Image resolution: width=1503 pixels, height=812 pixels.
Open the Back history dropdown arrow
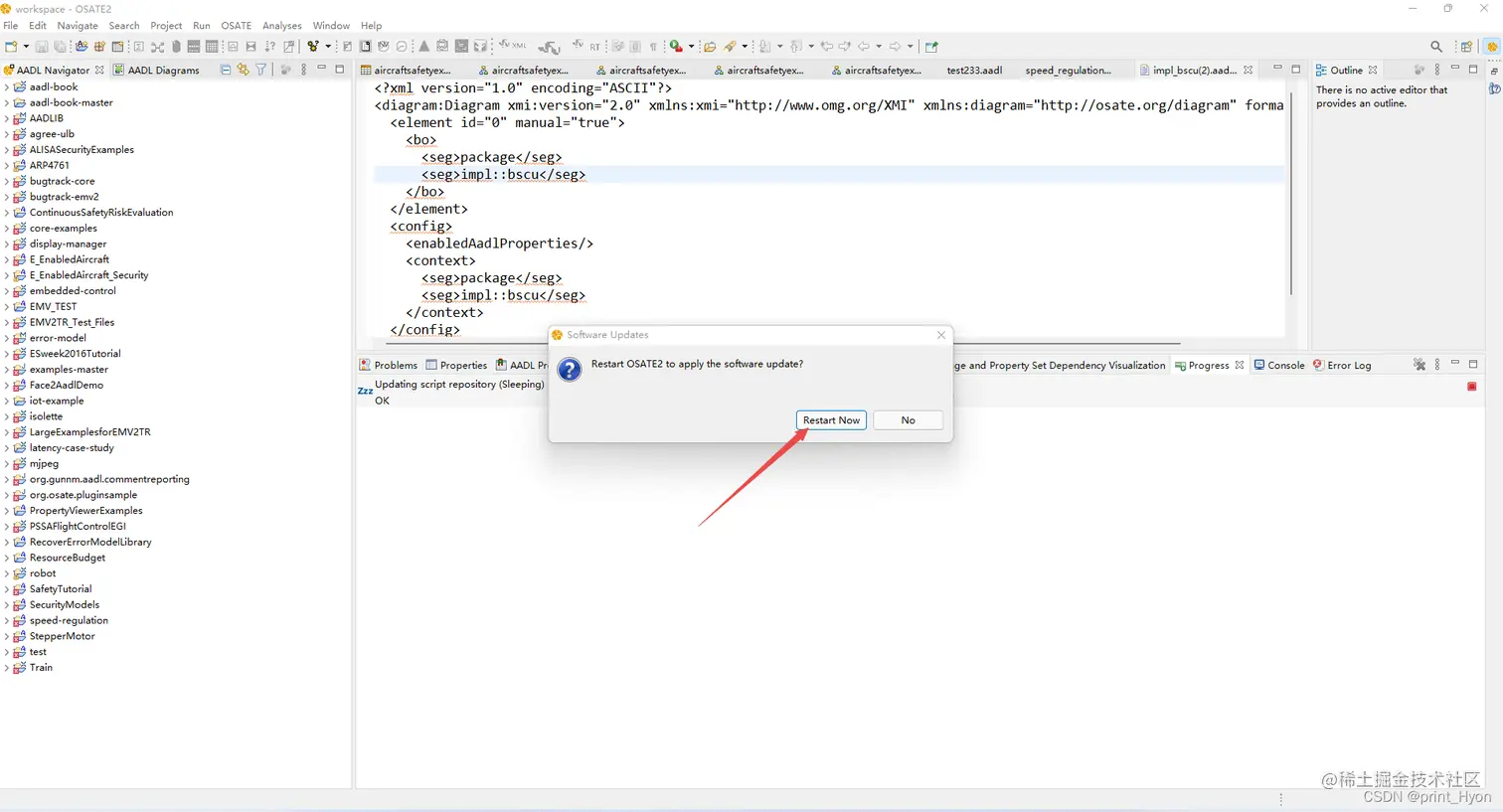tap(879, 46)
